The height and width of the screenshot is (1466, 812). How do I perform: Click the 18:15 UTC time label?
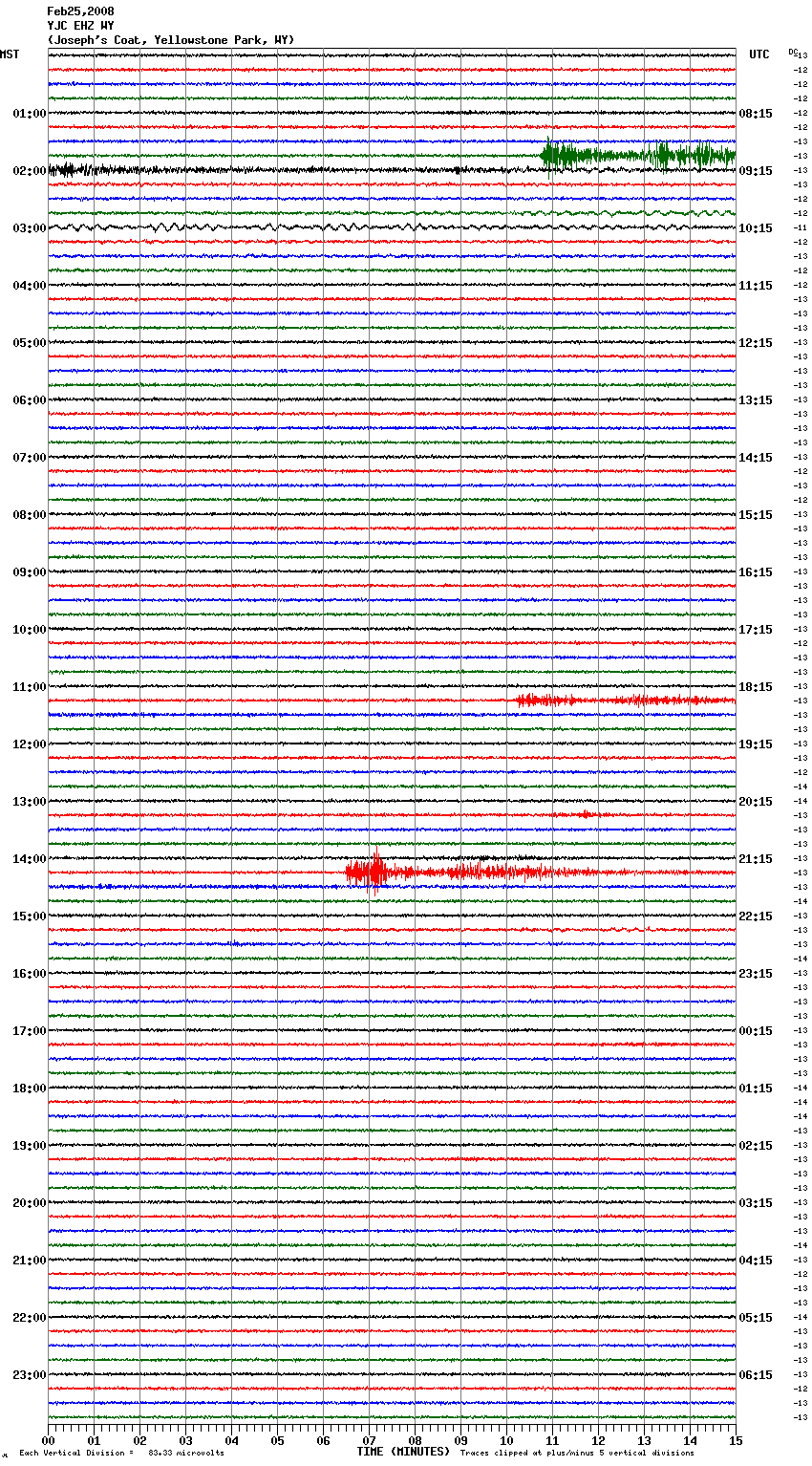[x=756, y=687]
